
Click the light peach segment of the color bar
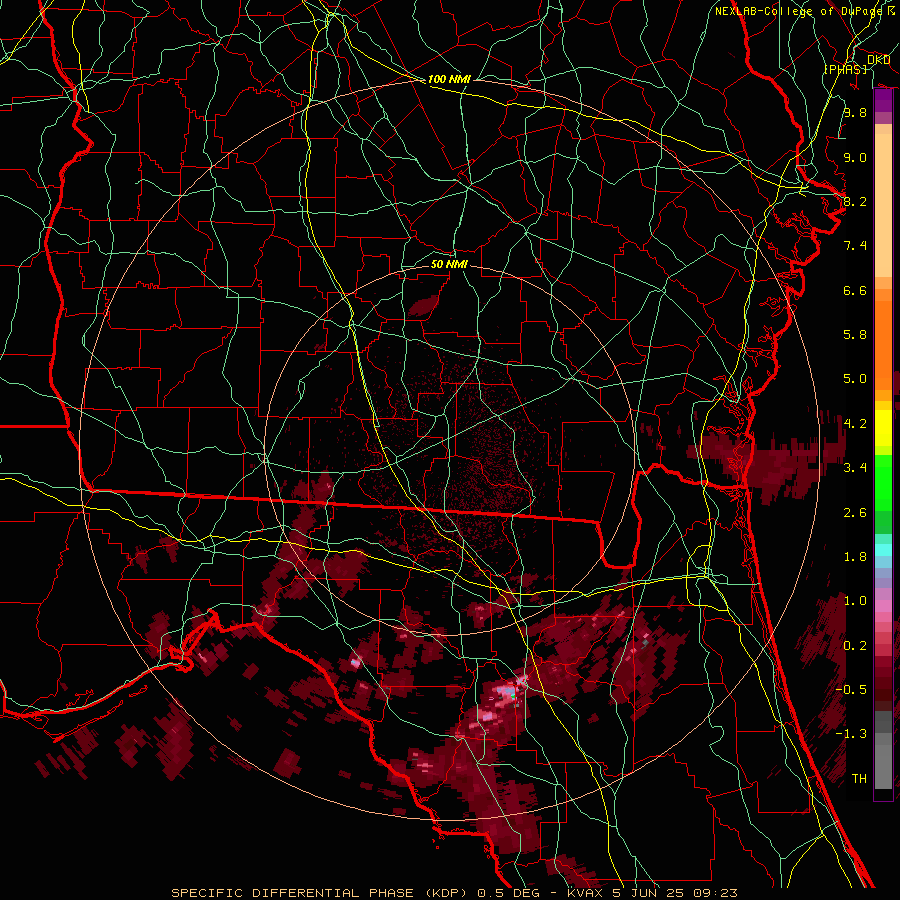click(x=883, y=205)
